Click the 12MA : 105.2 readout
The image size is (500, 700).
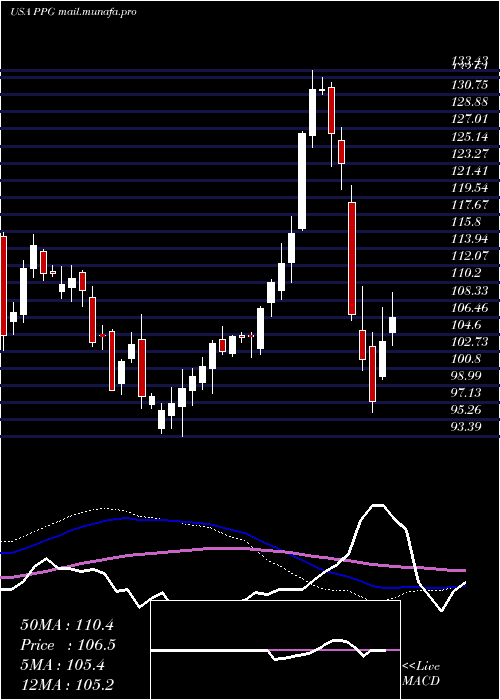pos(67,685)
